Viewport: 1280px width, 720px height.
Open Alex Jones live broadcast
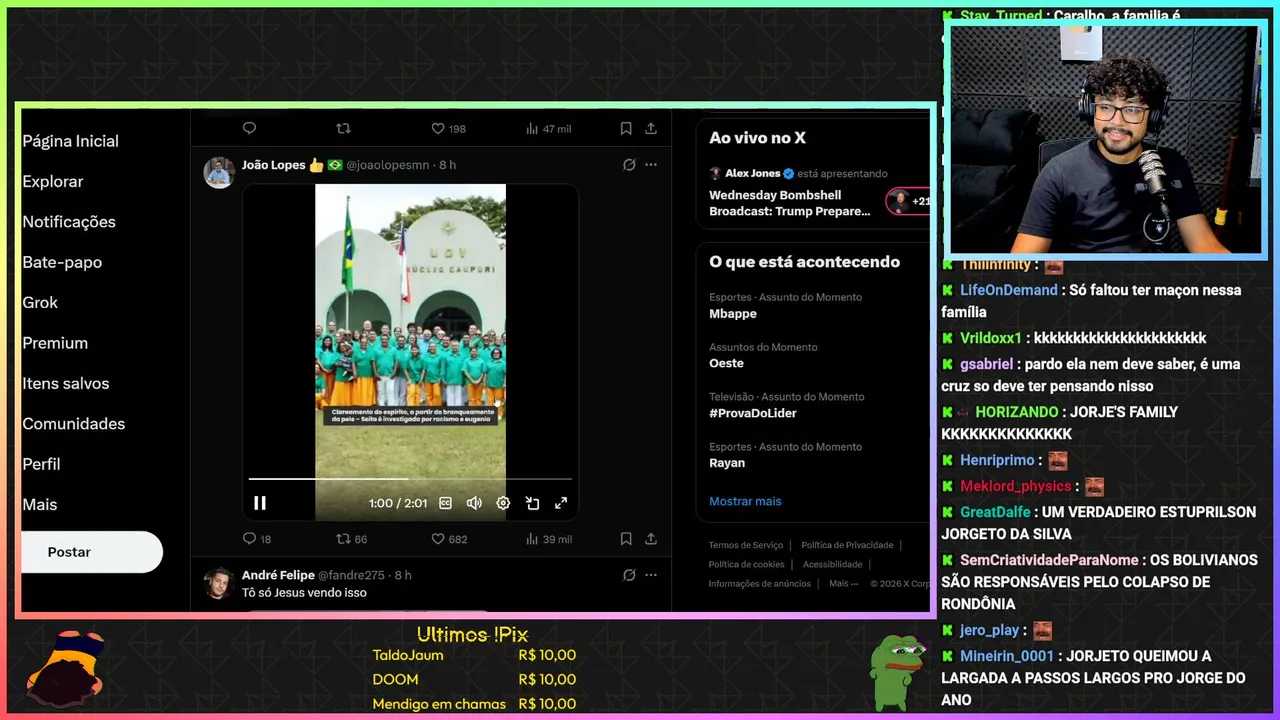click(x=790, y=203)
